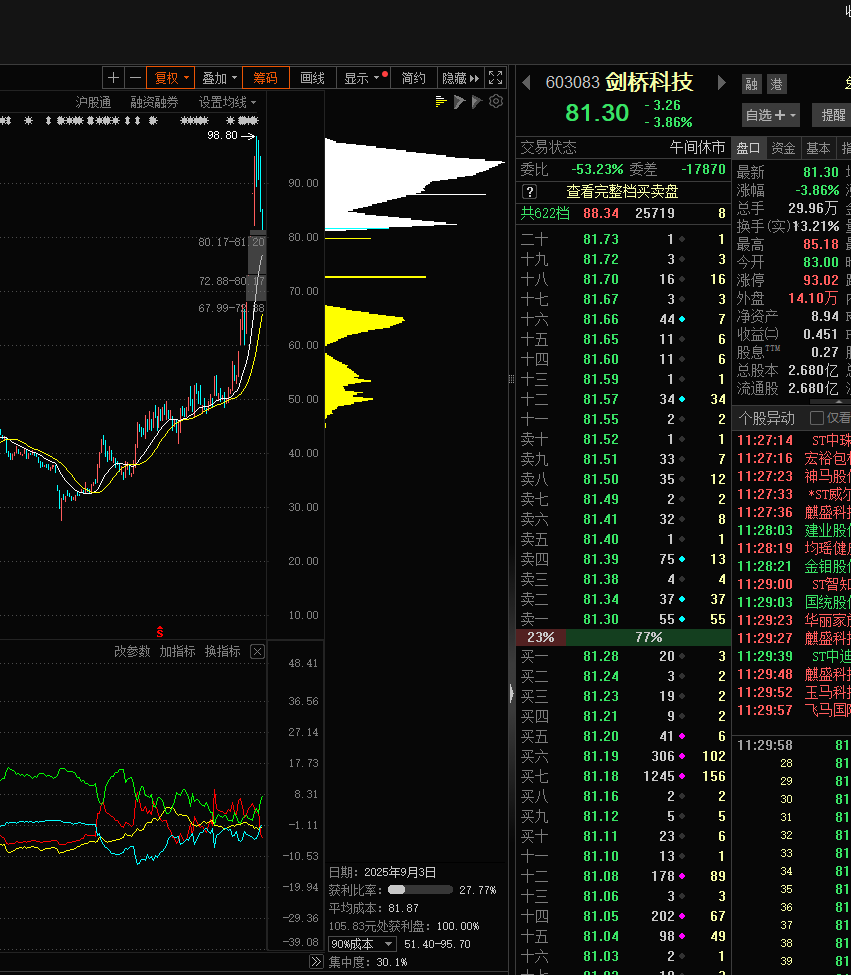Toggle the 筹码 chip distribution panel
The image size is (851, 975).
pyautogui.click(x=265, y=78)
